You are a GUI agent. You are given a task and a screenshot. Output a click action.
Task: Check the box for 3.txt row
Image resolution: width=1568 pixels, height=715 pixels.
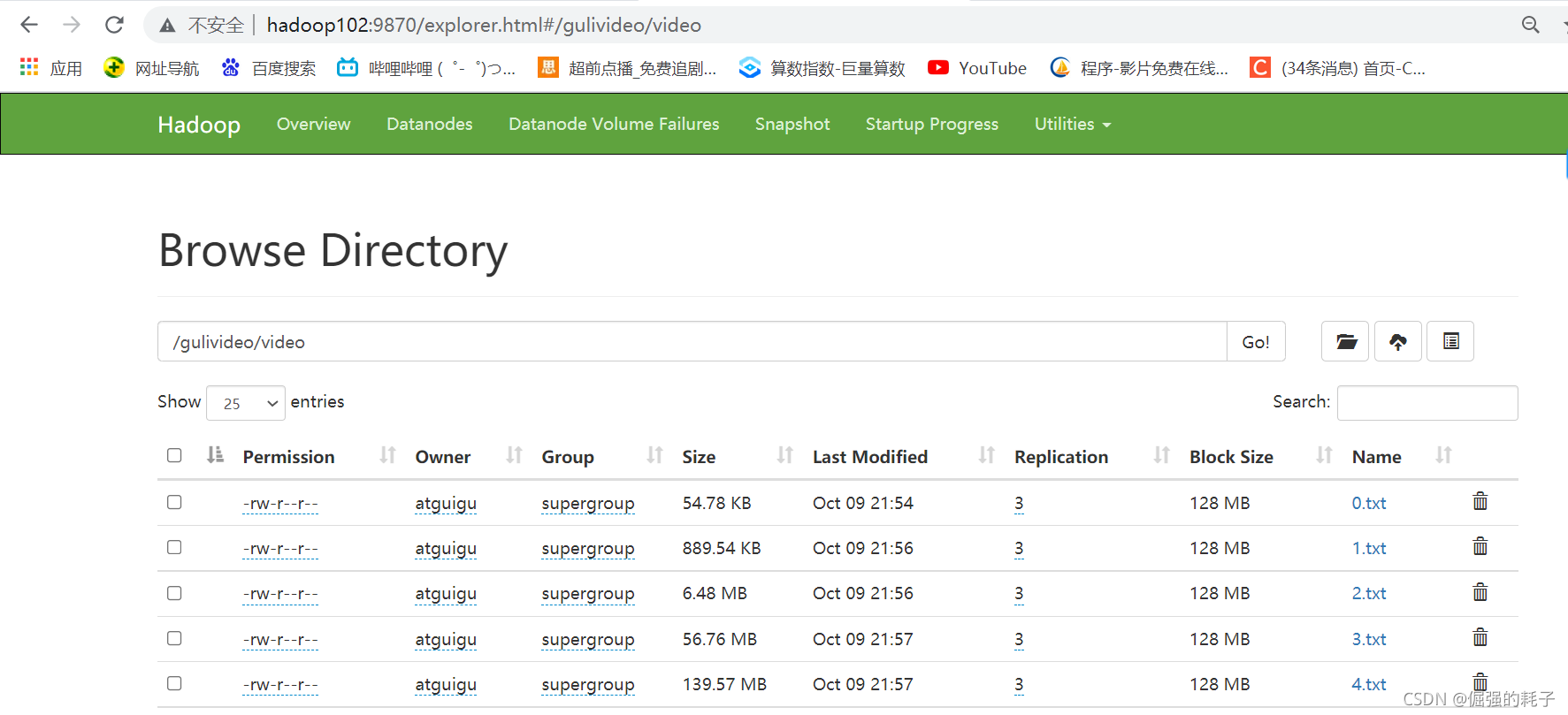point(174,638)
